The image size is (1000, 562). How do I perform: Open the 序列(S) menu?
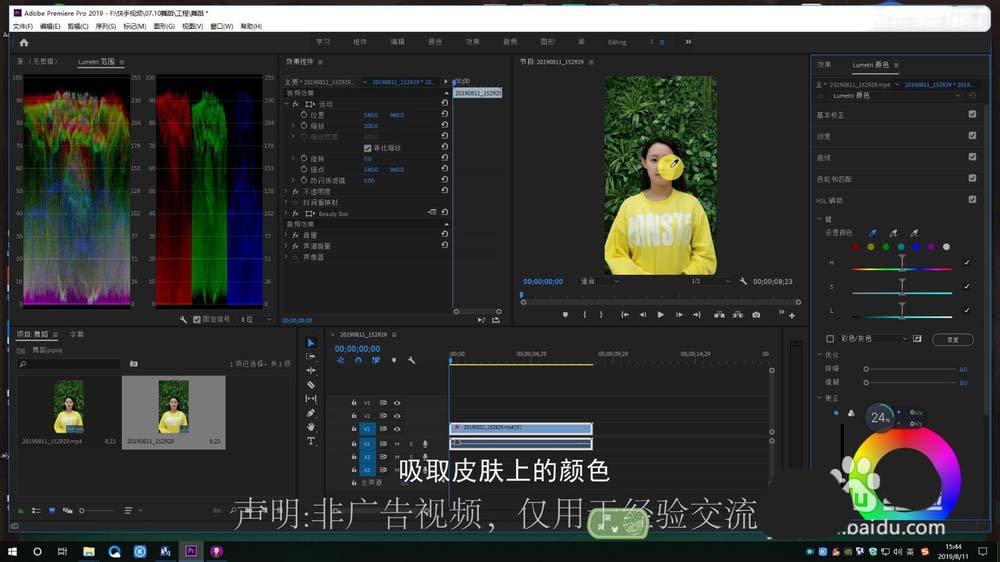pos(106,26)
